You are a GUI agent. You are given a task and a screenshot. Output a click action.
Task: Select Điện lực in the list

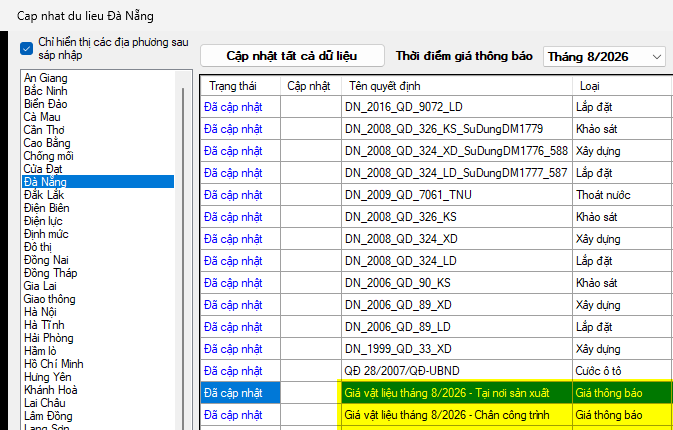43,221
